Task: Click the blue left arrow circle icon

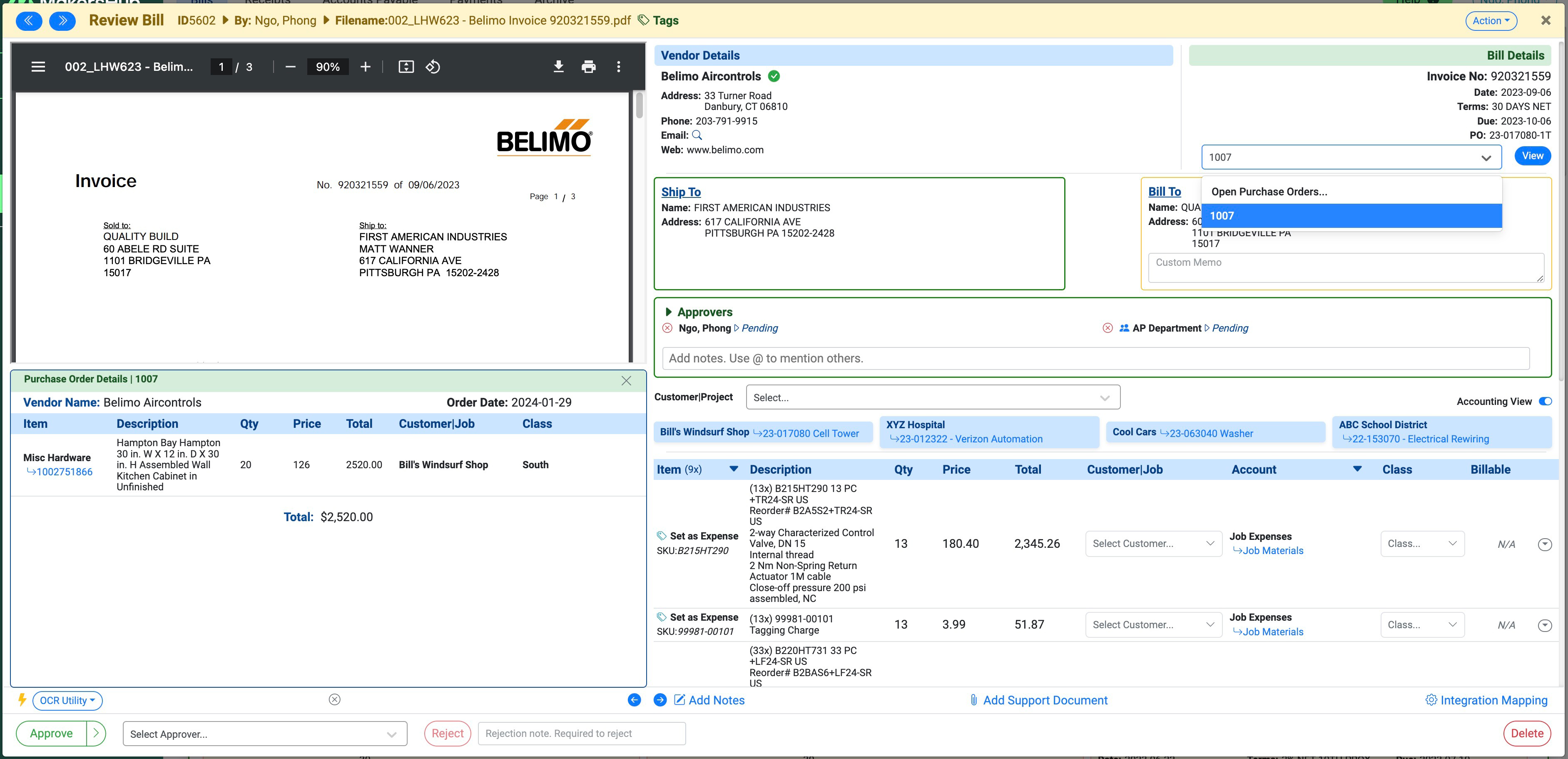Action: [634, 700]
